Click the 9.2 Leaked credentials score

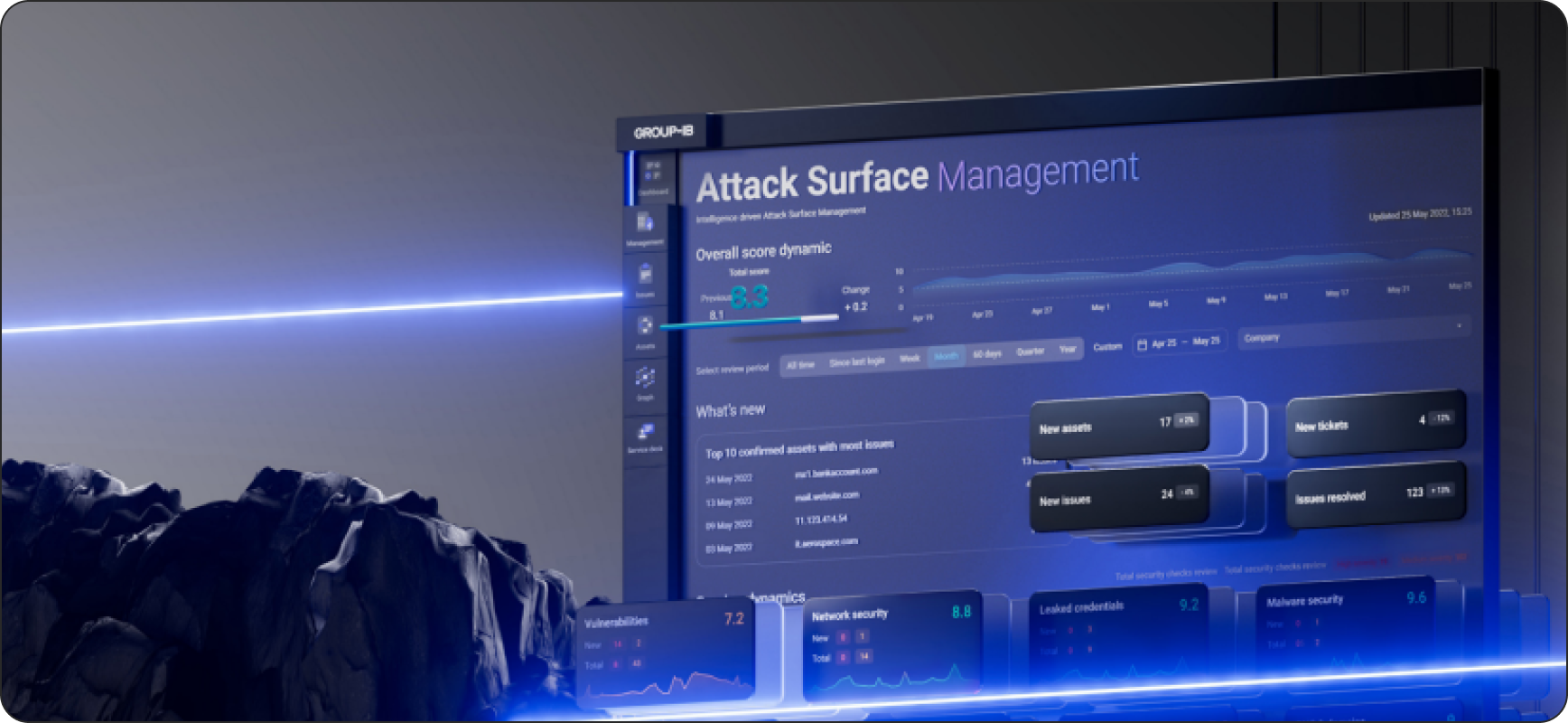(1189, 605)
